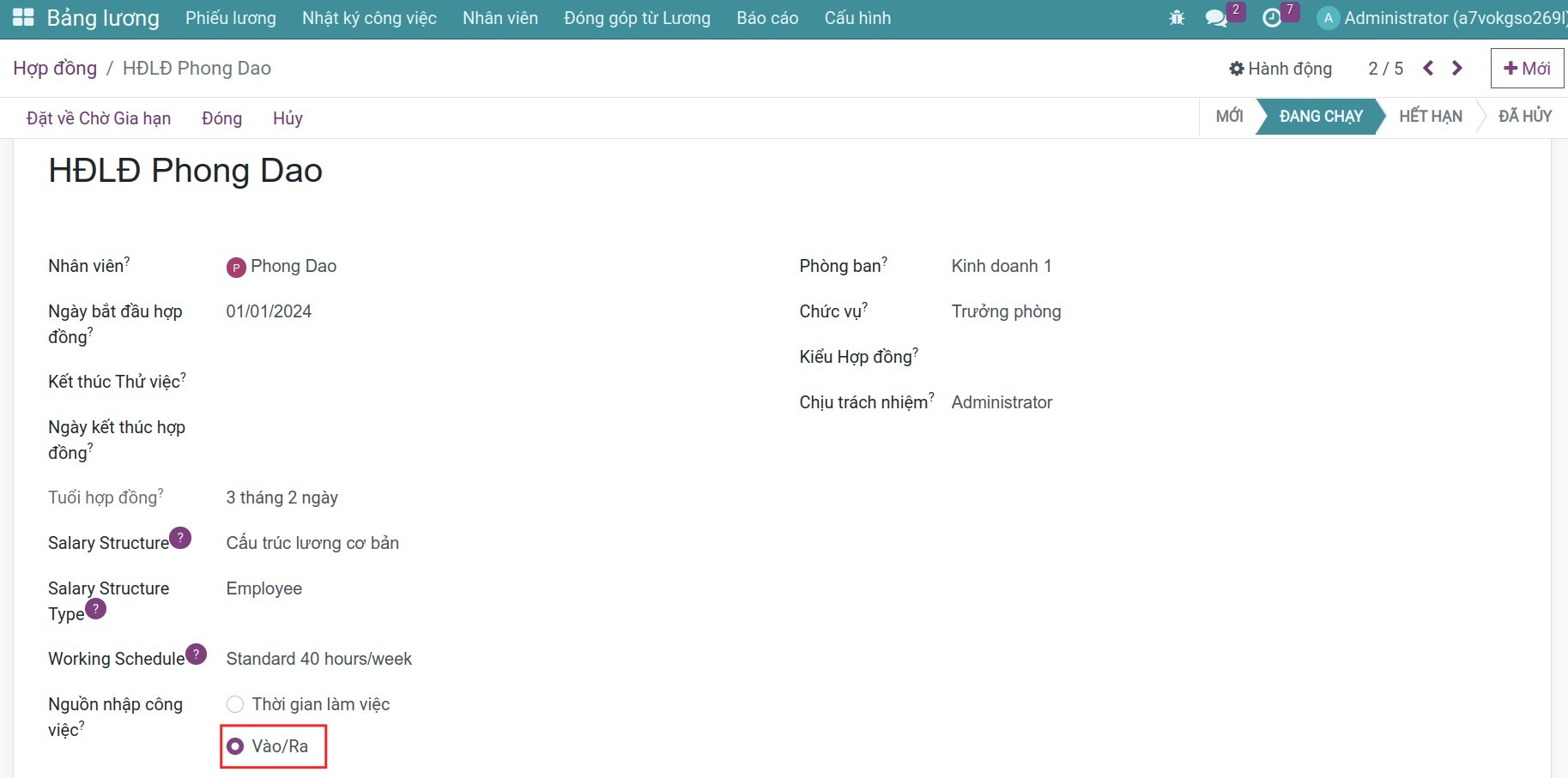Image resolution: width=1568 pixels, height=778 pixels.
Task: Click the Mới new record button
Action: tap(1527, 69)
